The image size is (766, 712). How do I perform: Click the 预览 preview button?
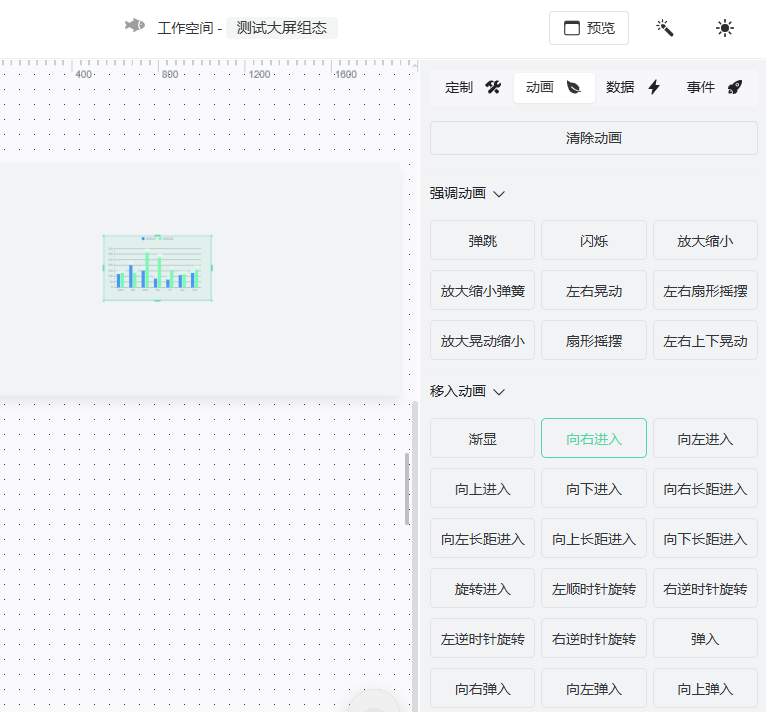[589, 28]
